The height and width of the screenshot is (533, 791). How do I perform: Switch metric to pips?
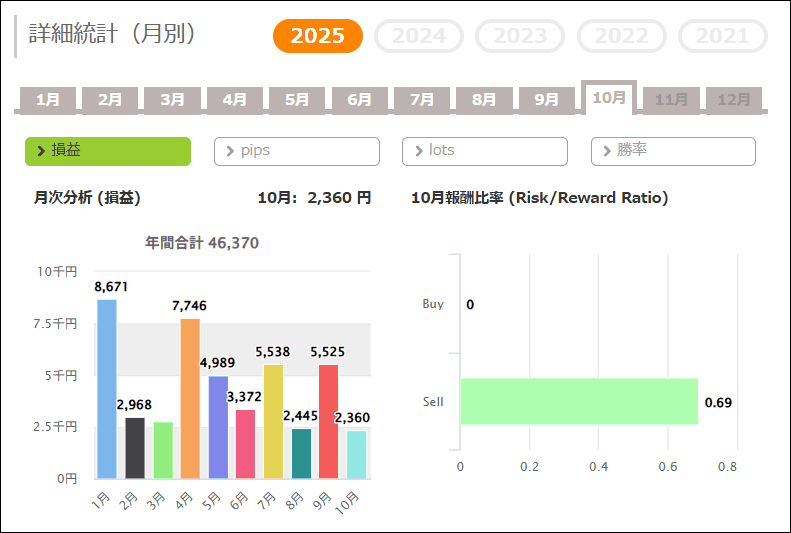pyautogui.click(x=297, y=151)
